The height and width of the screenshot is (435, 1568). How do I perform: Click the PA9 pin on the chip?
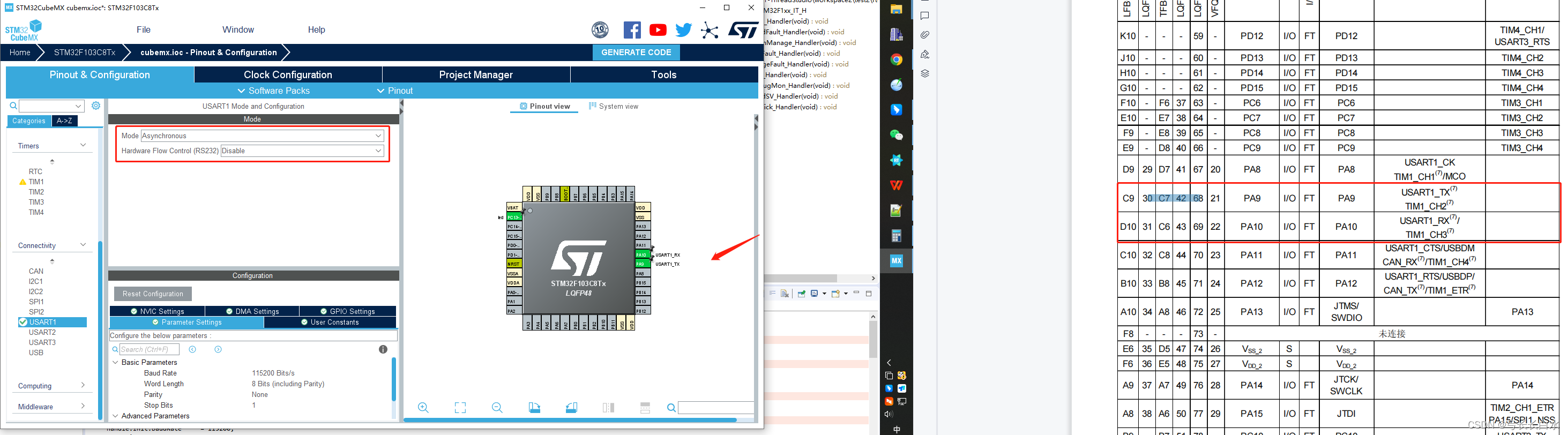[x=643, y=264]
